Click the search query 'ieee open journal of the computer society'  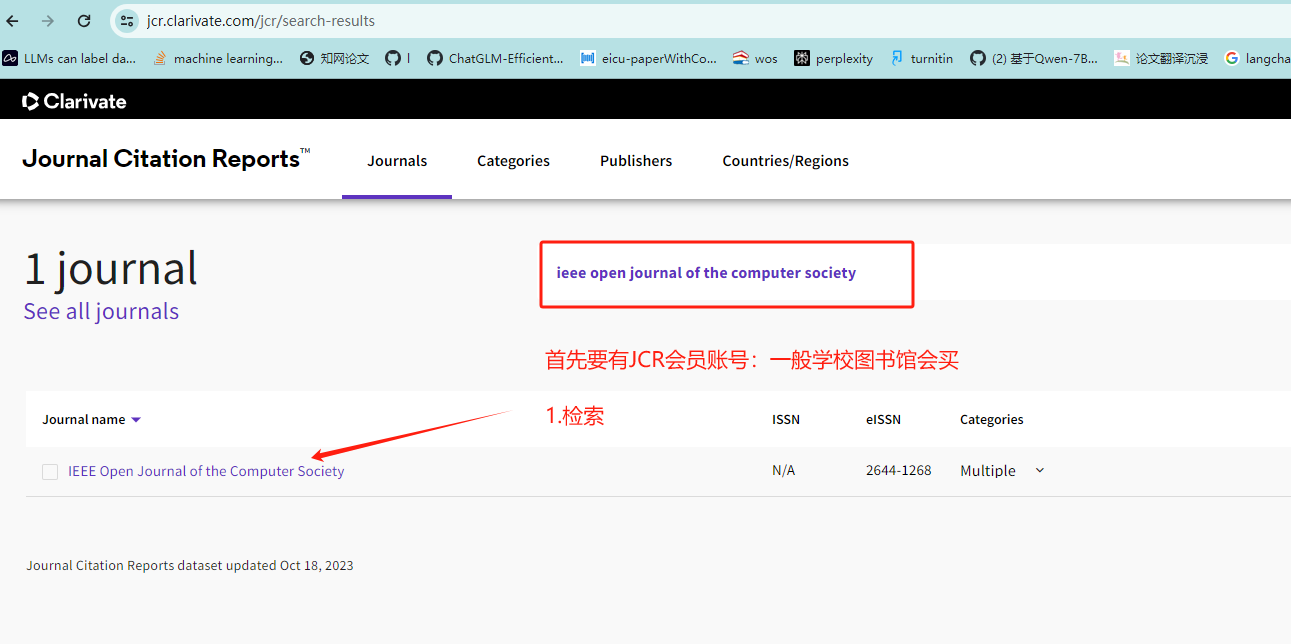tap(706, 272)
